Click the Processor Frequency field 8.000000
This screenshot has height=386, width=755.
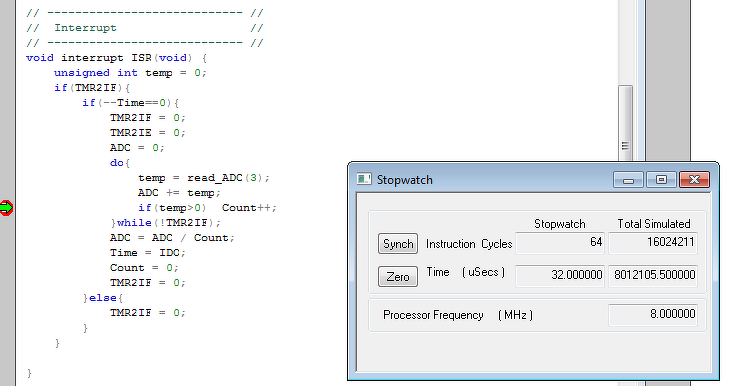(x=653, y=315)
